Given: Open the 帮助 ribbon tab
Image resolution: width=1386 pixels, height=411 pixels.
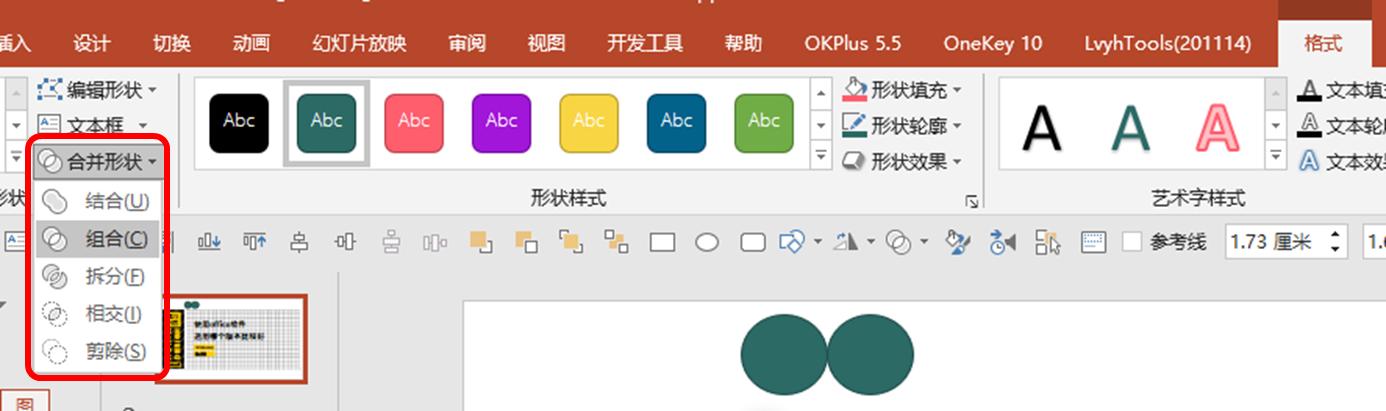Looking at the screenshot, I should (743, 43).
